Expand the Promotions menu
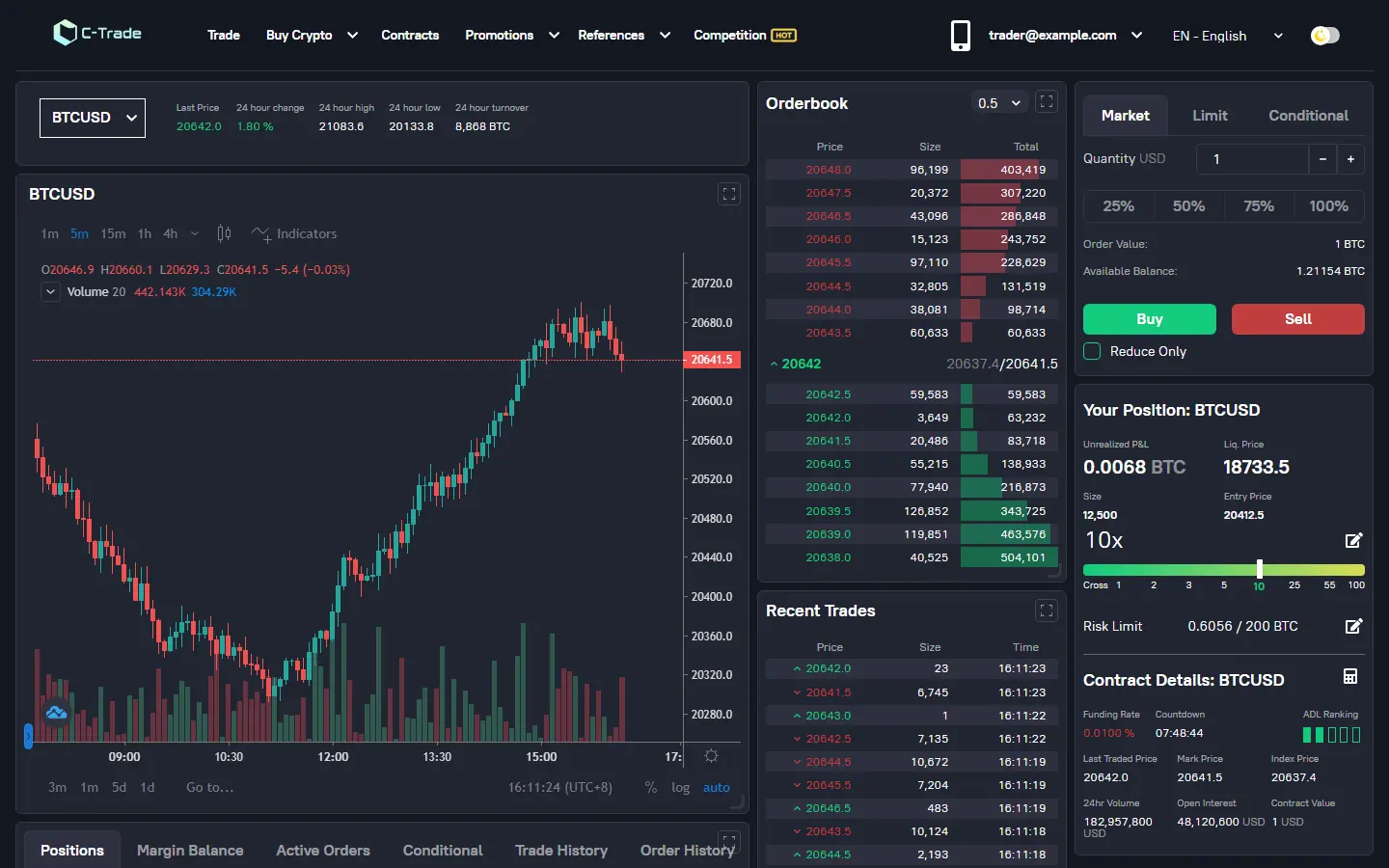The height and width of the screenshot is (868, 1389). 511,36
